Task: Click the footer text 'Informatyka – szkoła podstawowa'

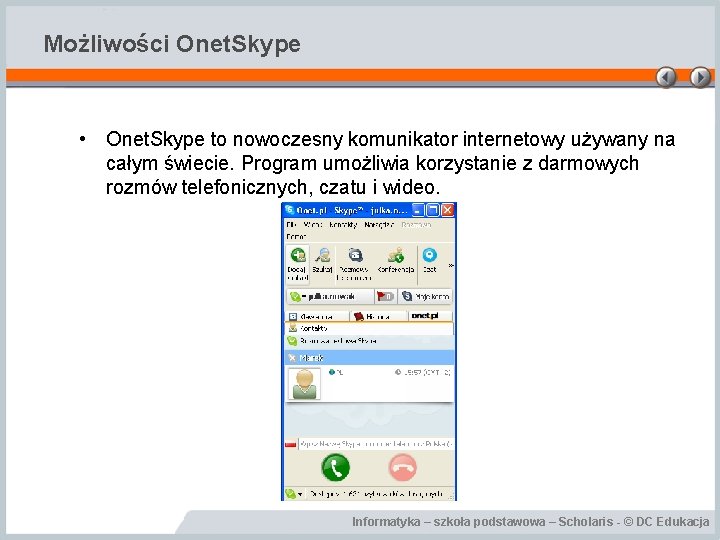Action: click(x=449, y=522)
